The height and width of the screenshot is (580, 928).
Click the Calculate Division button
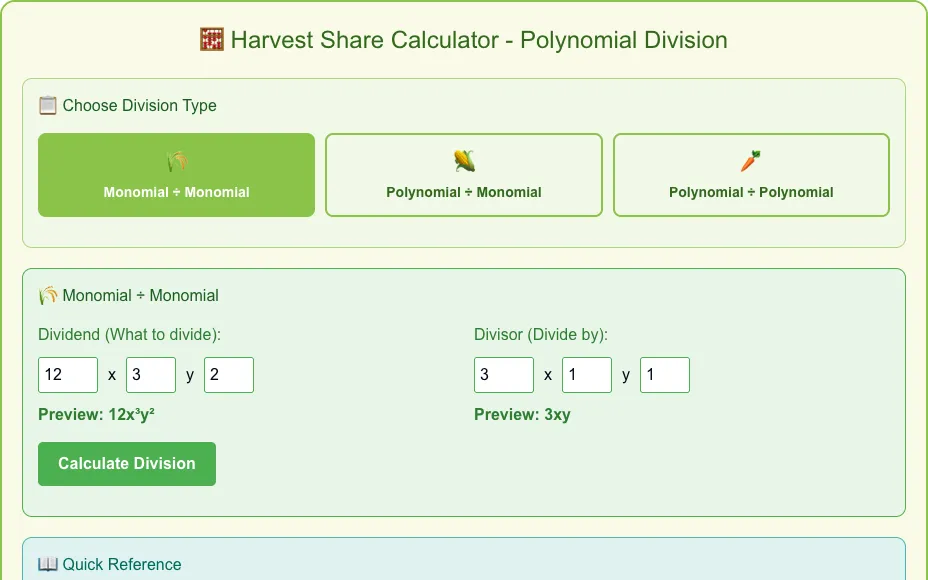[x=127, y=464]
